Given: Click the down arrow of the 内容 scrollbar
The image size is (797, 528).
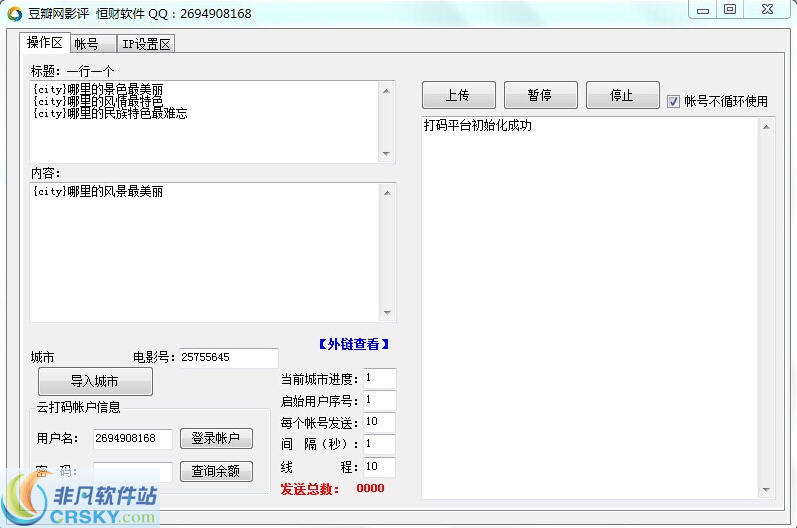Looking at the screenshot, I should (x=387, y=313).
